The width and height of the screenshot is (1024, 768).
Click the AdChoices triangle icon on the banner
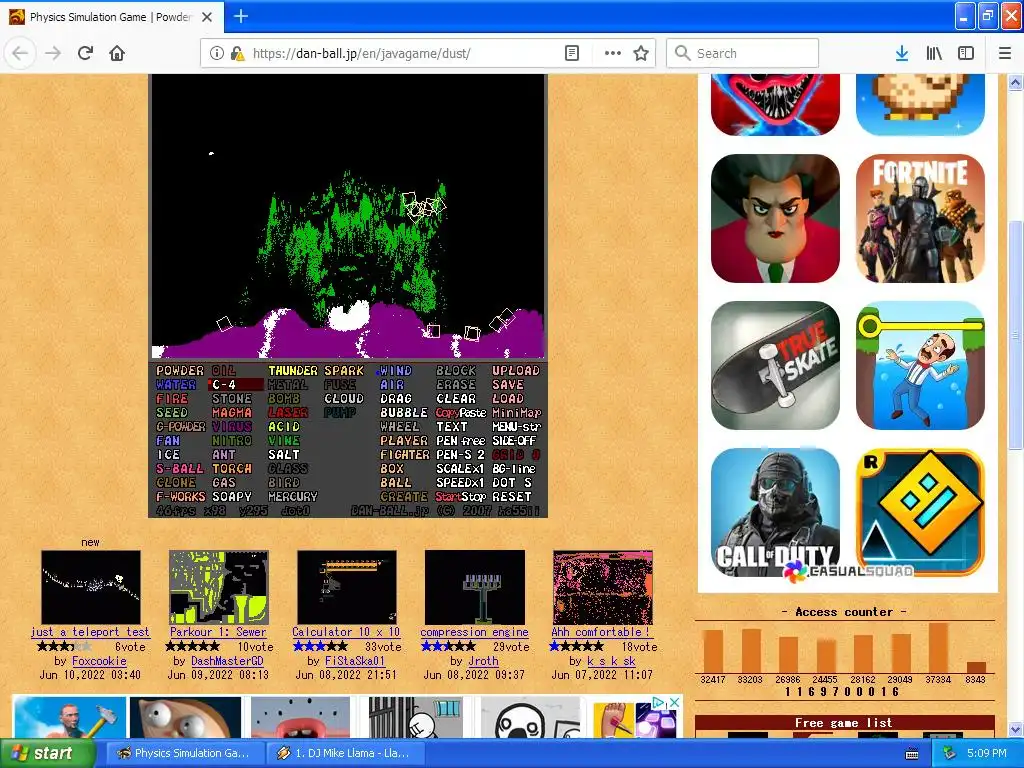point(660,702)
